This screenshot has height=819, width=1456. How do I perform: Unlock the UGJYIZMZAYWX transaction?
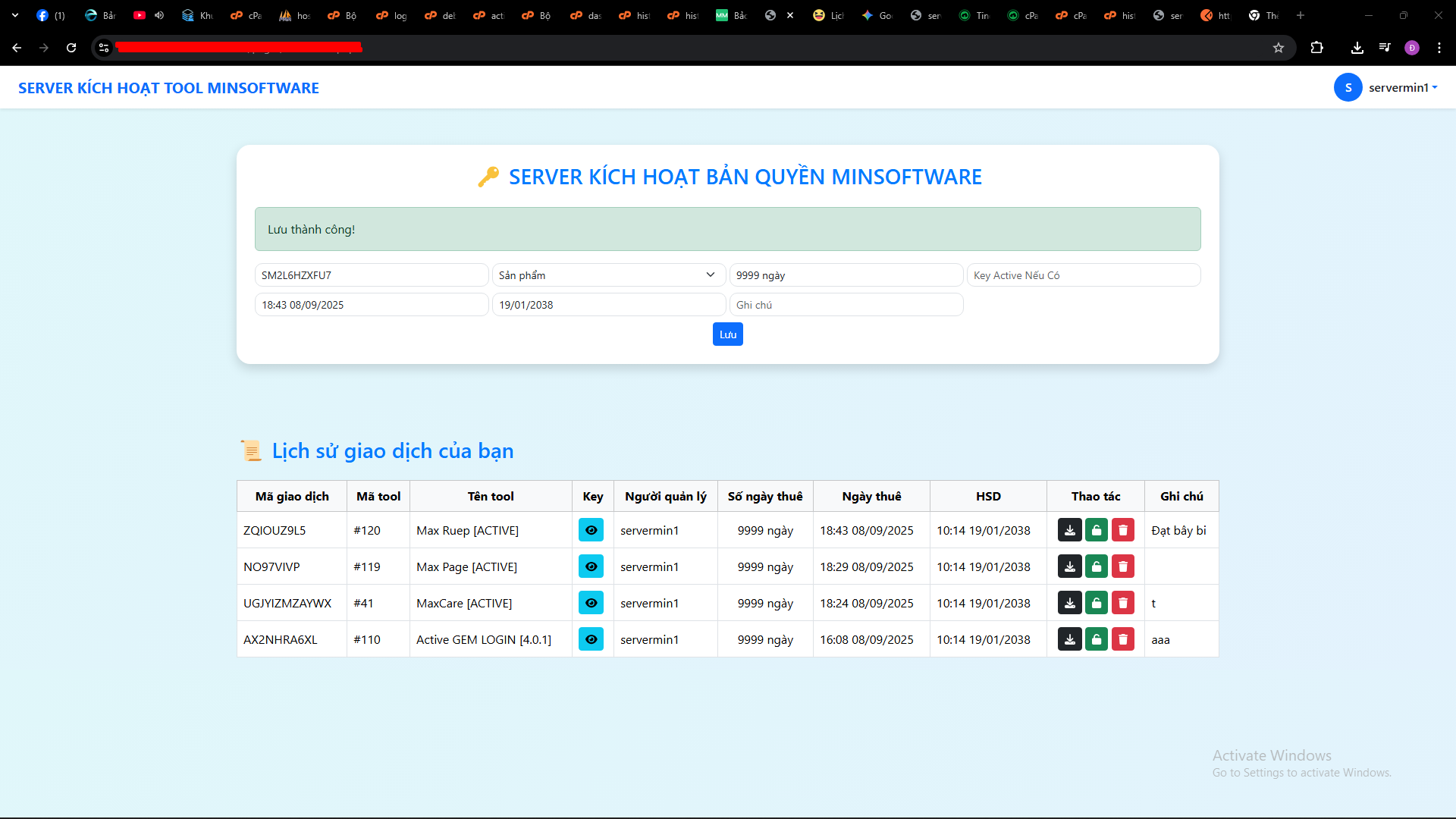pos(1097,603)
